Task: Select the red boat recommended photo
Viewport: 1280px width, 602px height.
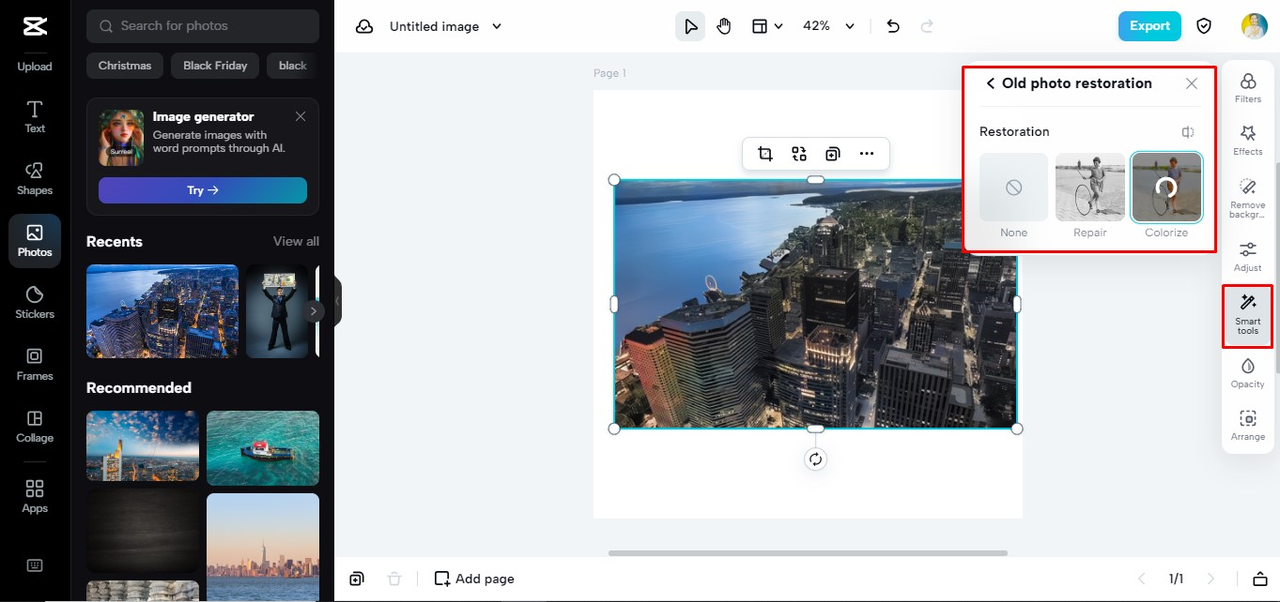Action: tap(263, 448)
